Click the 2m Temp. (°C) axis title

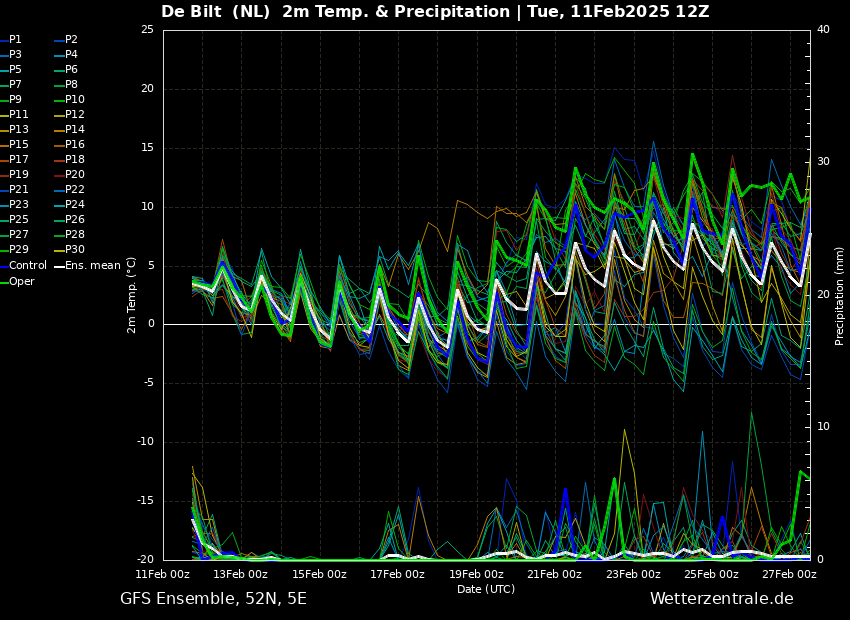(131, 295)
